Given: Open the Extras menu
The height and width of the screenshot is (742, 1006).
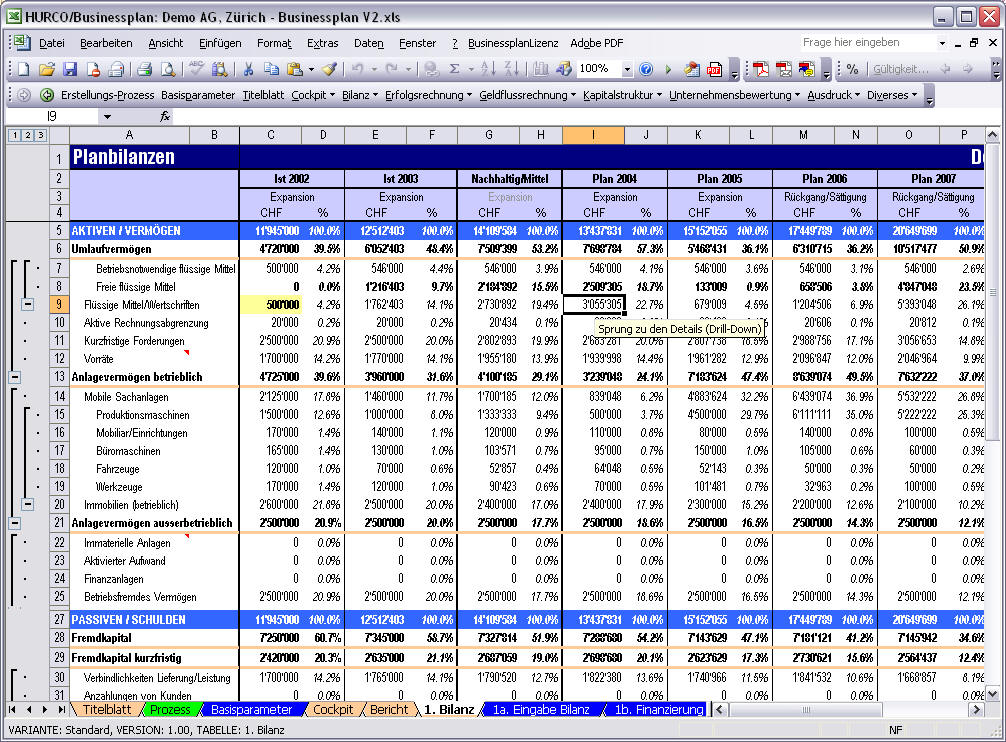Looking at the screenshot, I should click(322, 43).
